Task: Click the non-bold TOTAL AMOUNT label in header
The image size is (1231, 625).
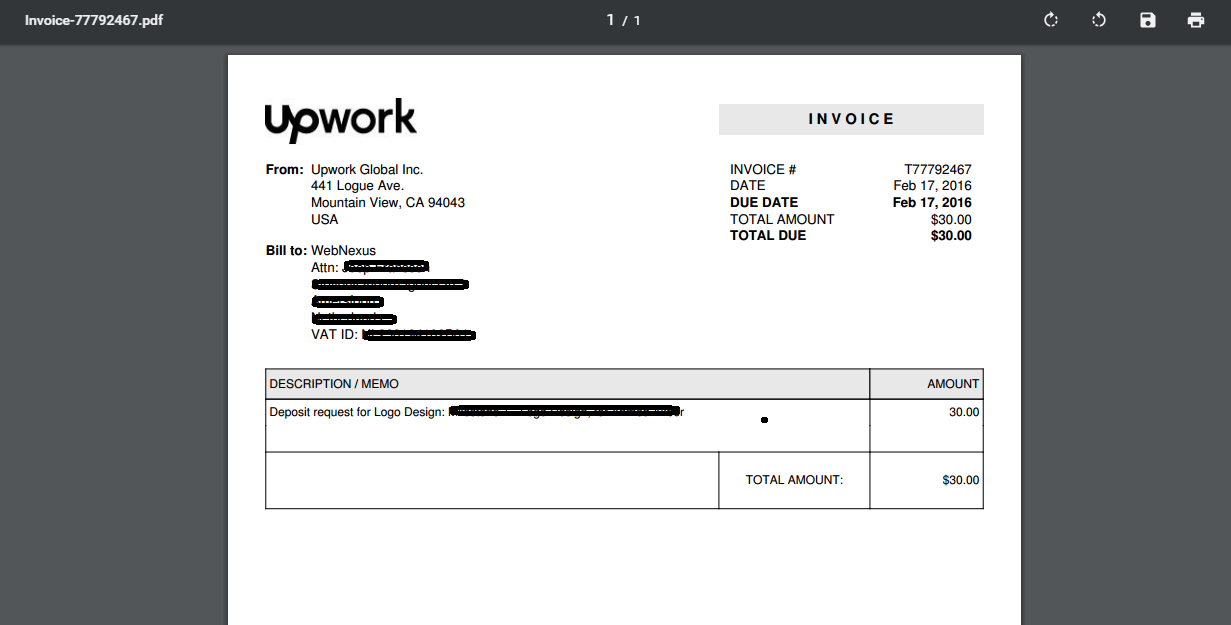Action: 782,219
